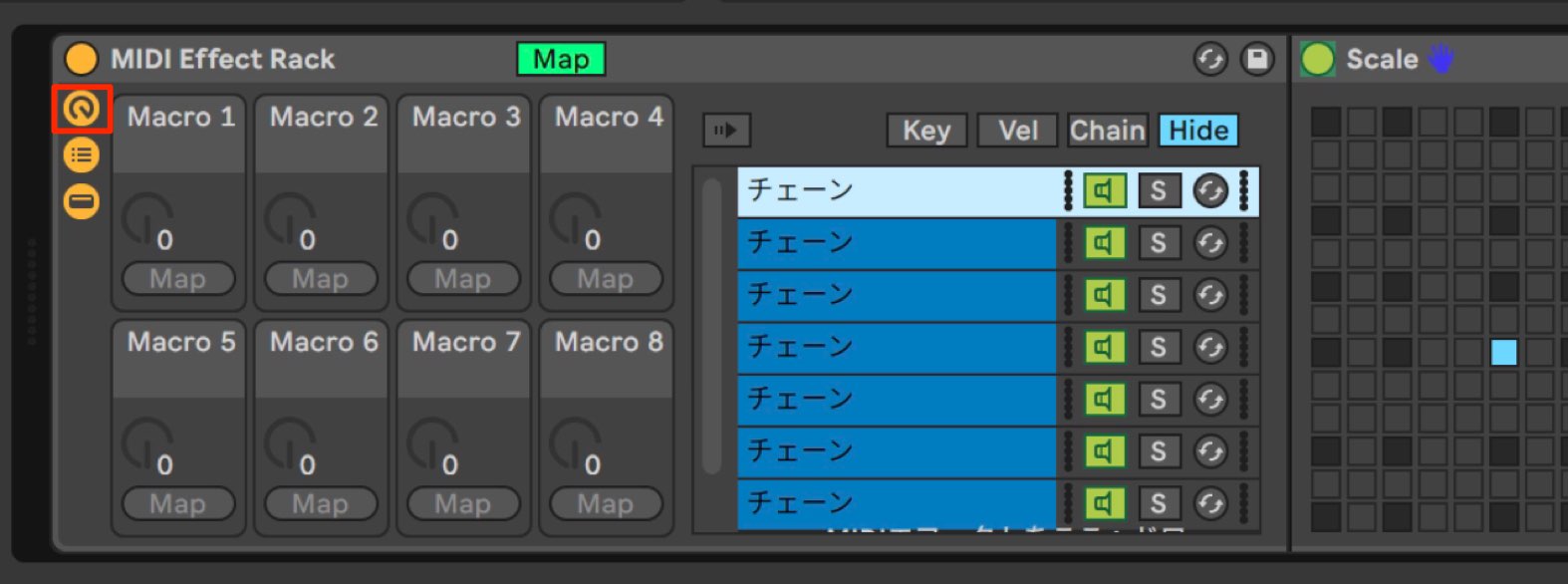
Task: Toggle Show/Hide Macro Controls icon
Action: point(82,109)
